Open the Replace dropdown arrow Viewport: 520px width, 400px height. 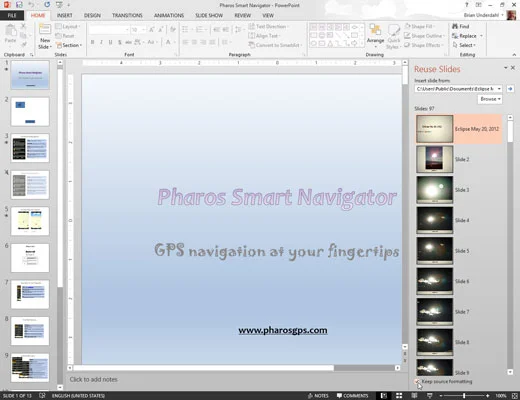click(481, 36)
